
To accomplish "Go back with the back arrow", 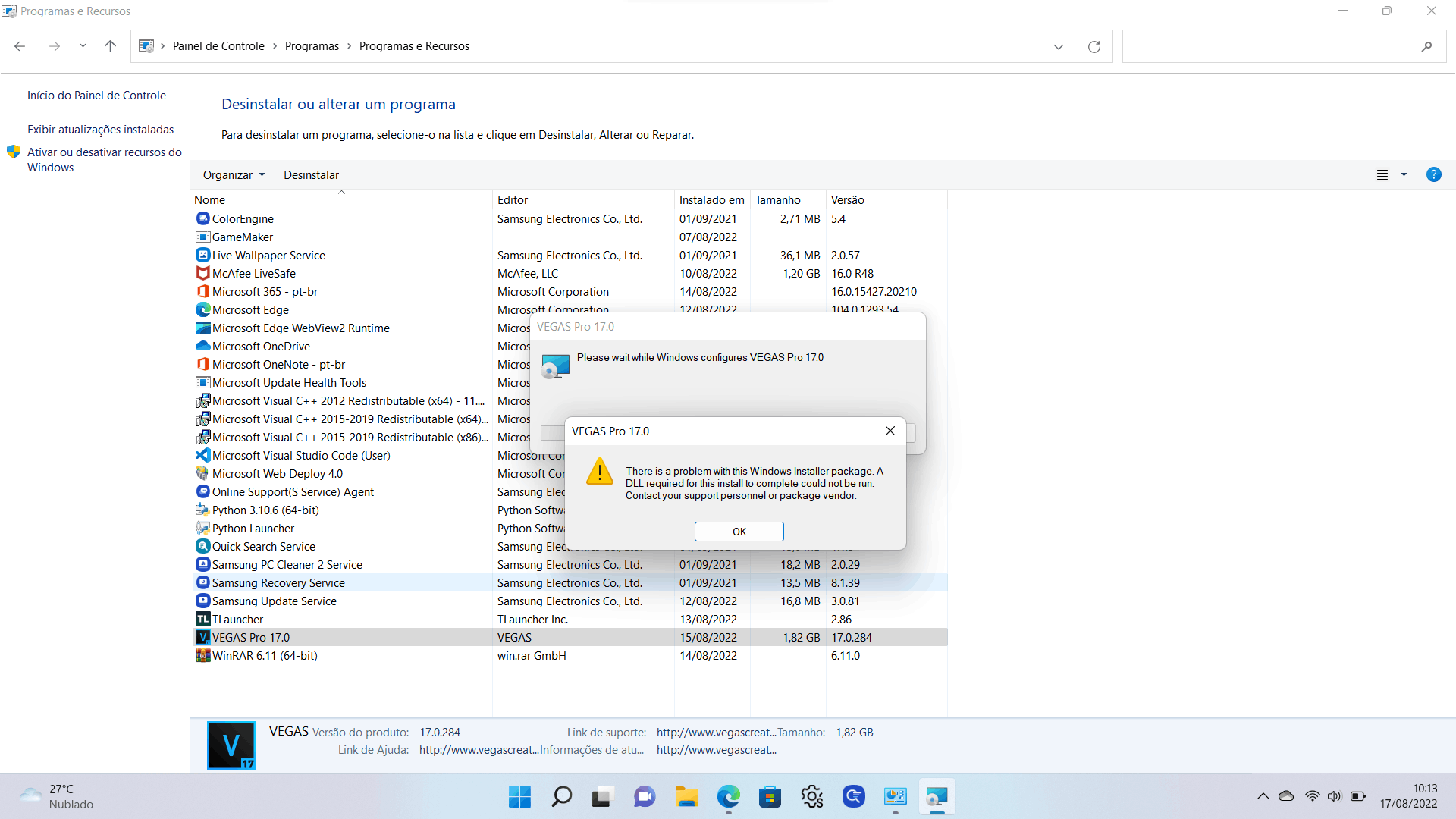I will click(x=20, y=46).
